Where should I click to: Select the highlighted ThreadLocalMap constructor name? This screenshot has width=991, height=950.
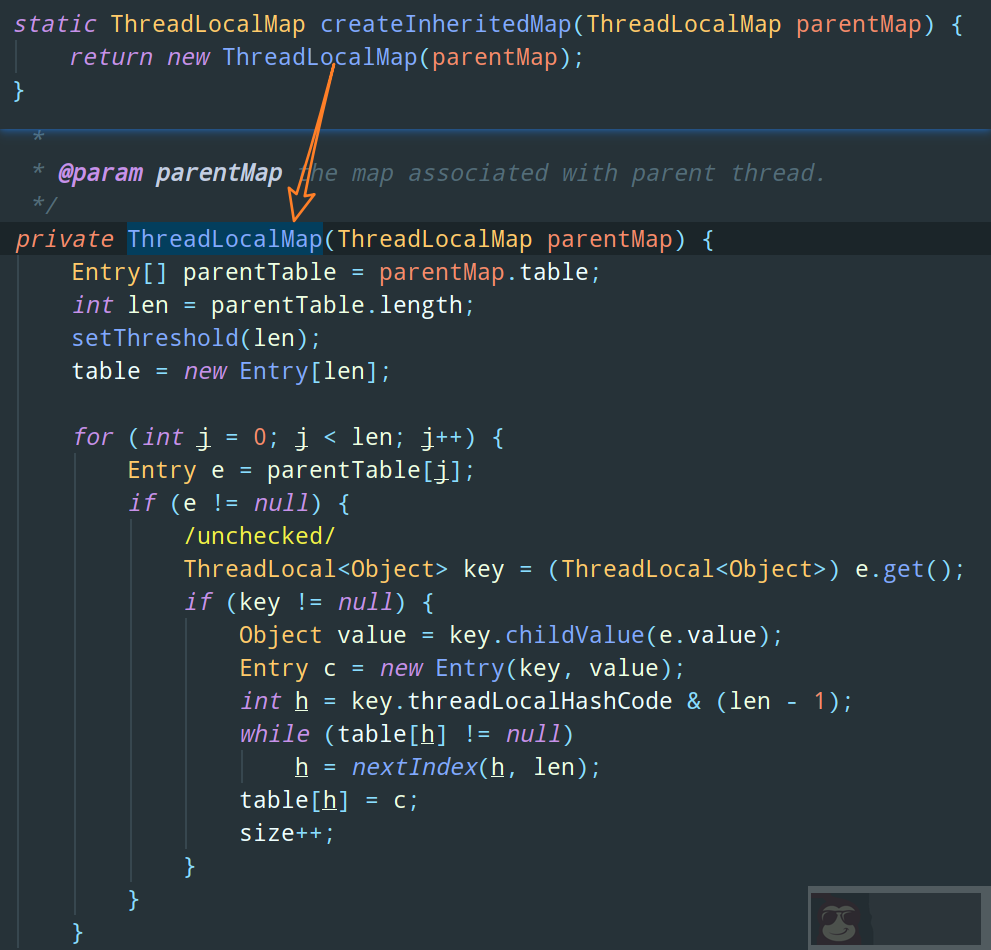pos(224,239)
